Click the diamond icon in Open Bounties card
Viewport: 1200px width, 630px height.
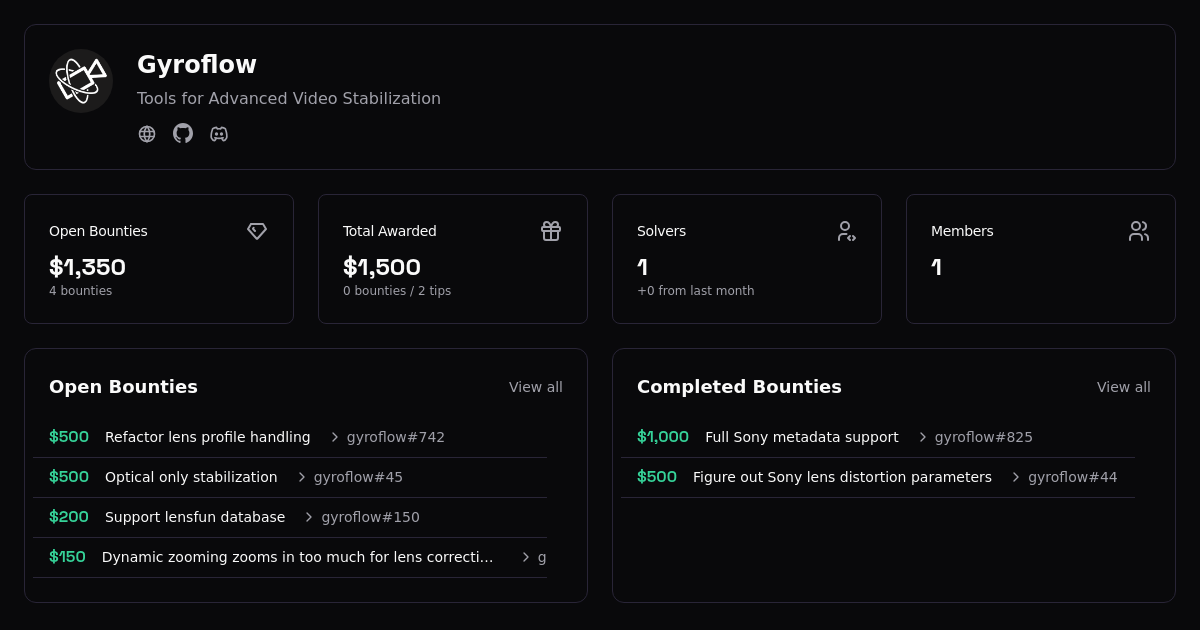pos(257,231)
